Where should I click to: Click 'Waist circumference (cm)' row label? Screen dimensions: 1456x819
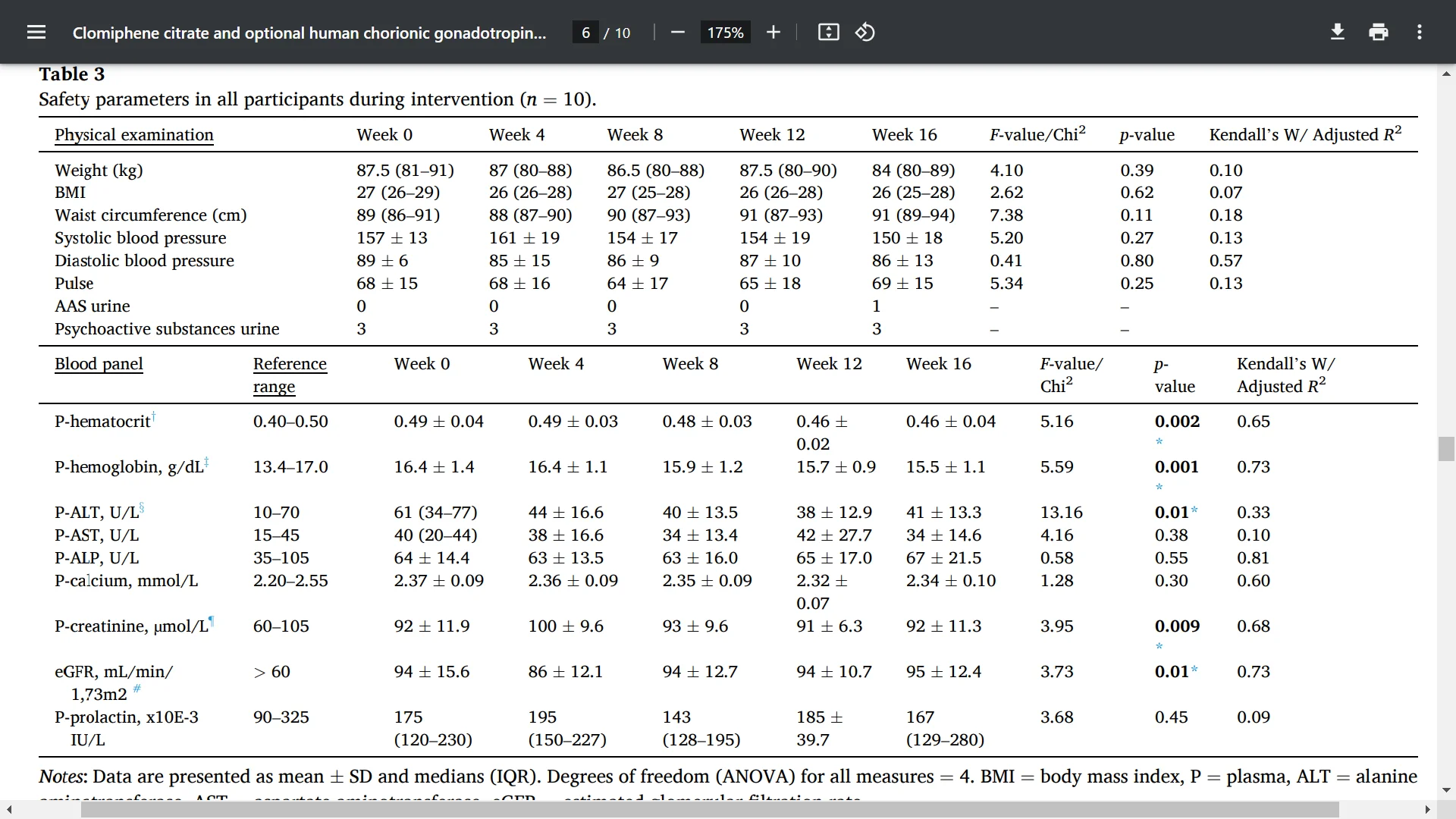click(151, 215)
